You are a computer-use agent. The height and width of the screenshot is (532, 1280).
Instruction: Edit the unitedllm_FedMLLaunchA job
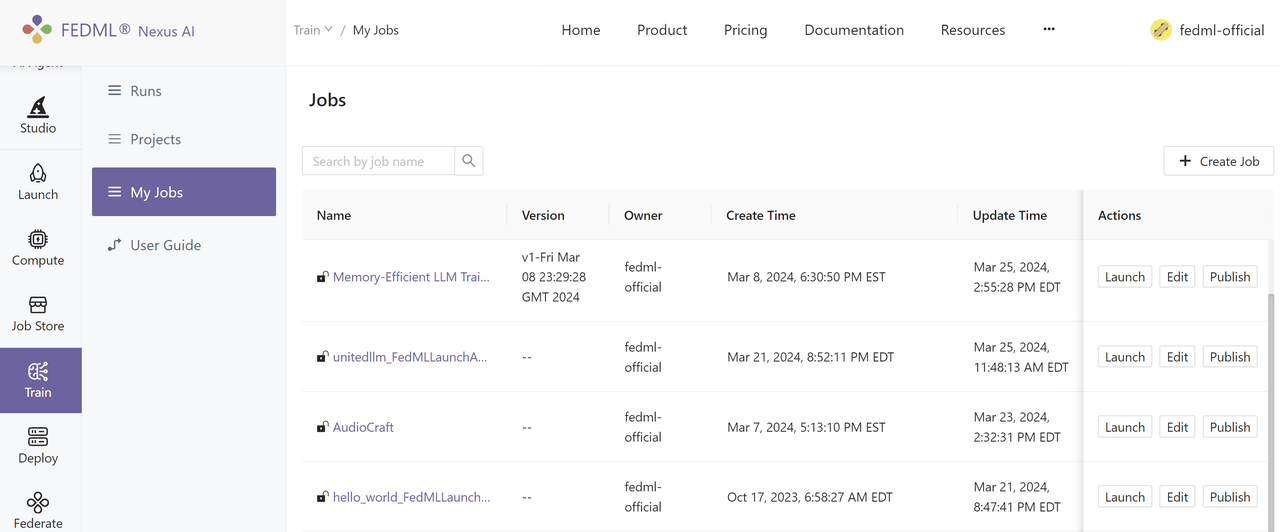1178,357
